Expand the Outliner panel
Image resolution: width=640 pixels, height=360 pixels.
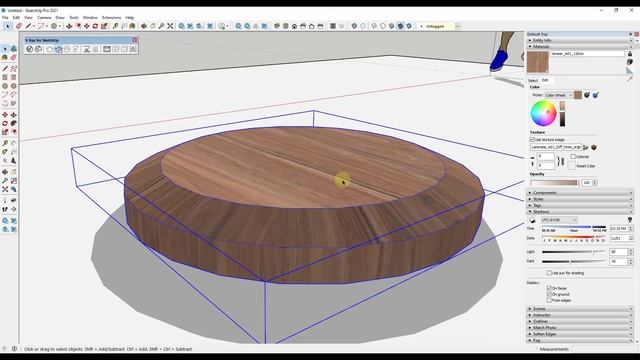(x=580, y=321)
